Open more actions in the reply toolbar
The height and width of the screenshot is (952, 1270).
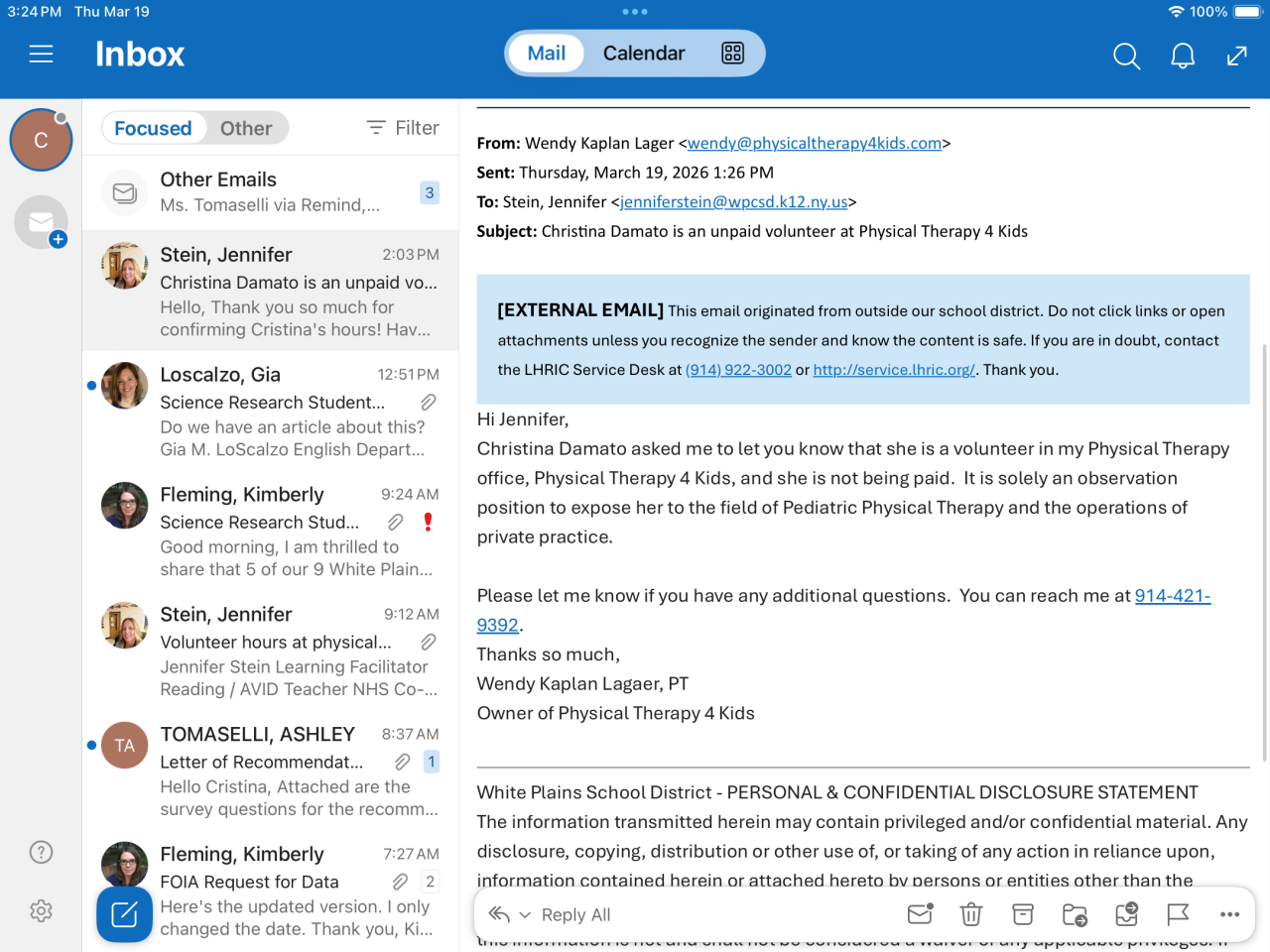pyautogui.click(x=1230, y=914)
